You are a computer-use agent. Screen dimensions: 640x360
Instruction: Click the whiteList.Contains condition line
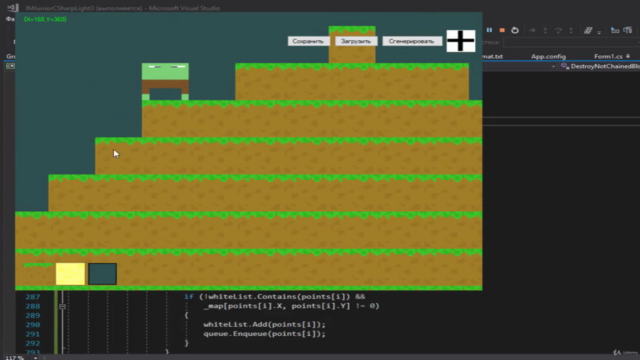click(274, 297)
